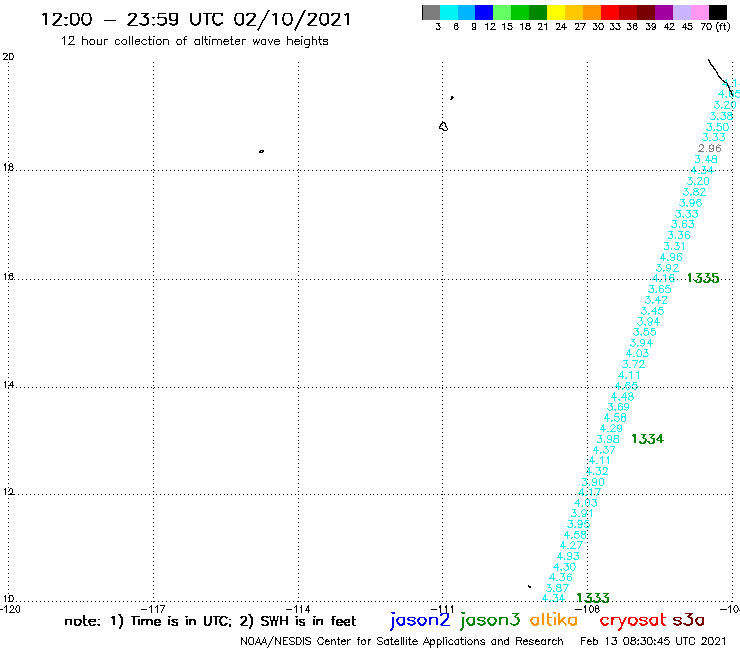This screenshot has height=650, width=740.
Task: Click the wave height value 3.87
Action: tap(557, 588)
